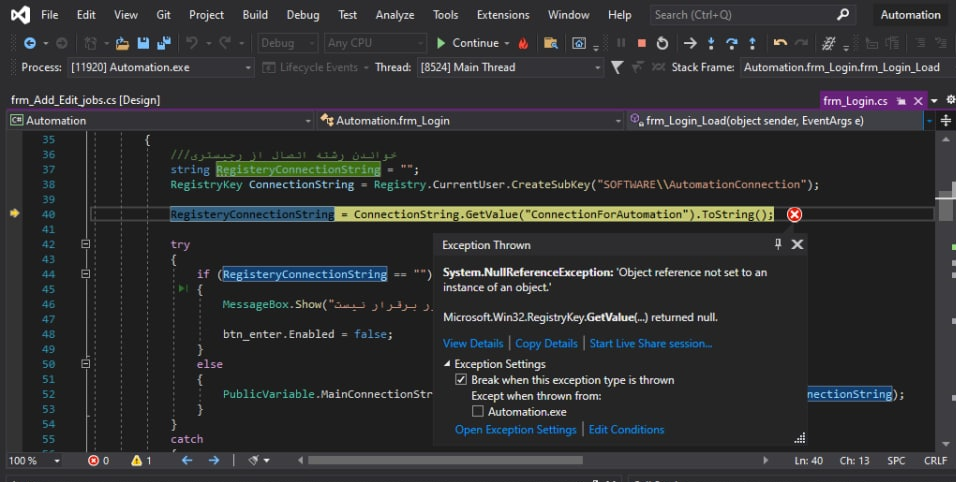Viewport: 956px width, 482px height.
Task: Collapse the else block at line 50
Action: [85, 364]
